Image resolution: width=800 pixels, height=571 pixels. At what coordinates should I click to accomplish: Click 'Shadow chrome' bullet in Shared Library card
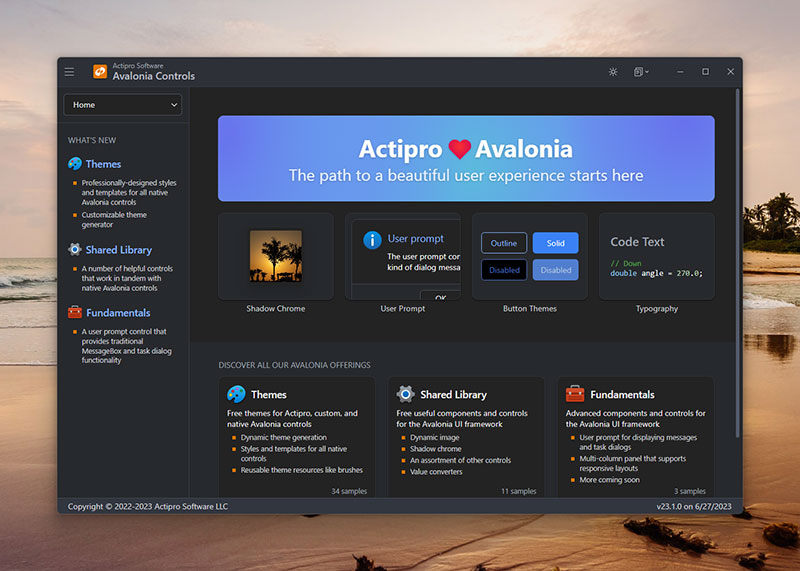(x=436, y=449)
